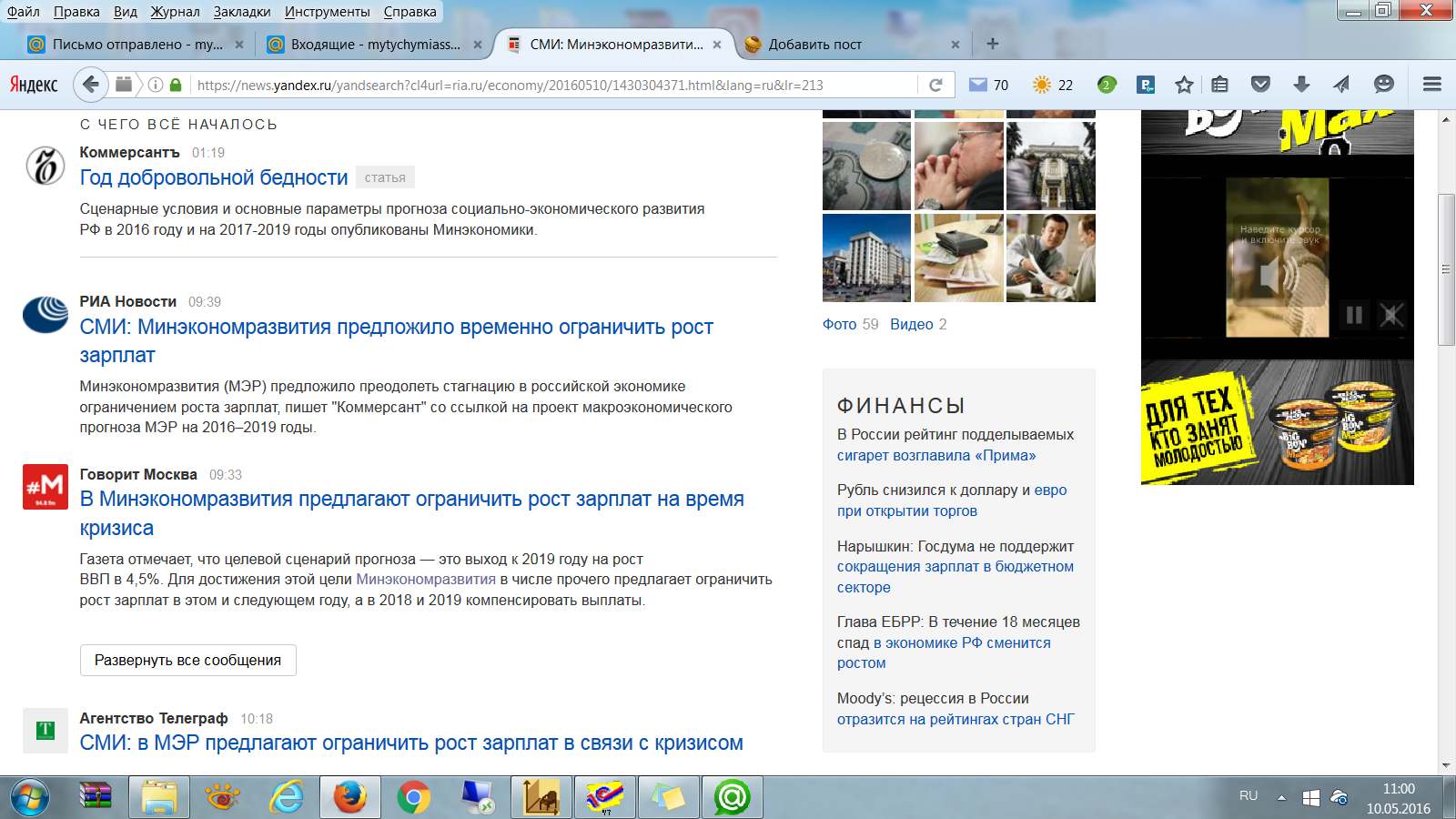Open the Файл menu
Viewport: 1456px width, 819px height.
[24, 12]
